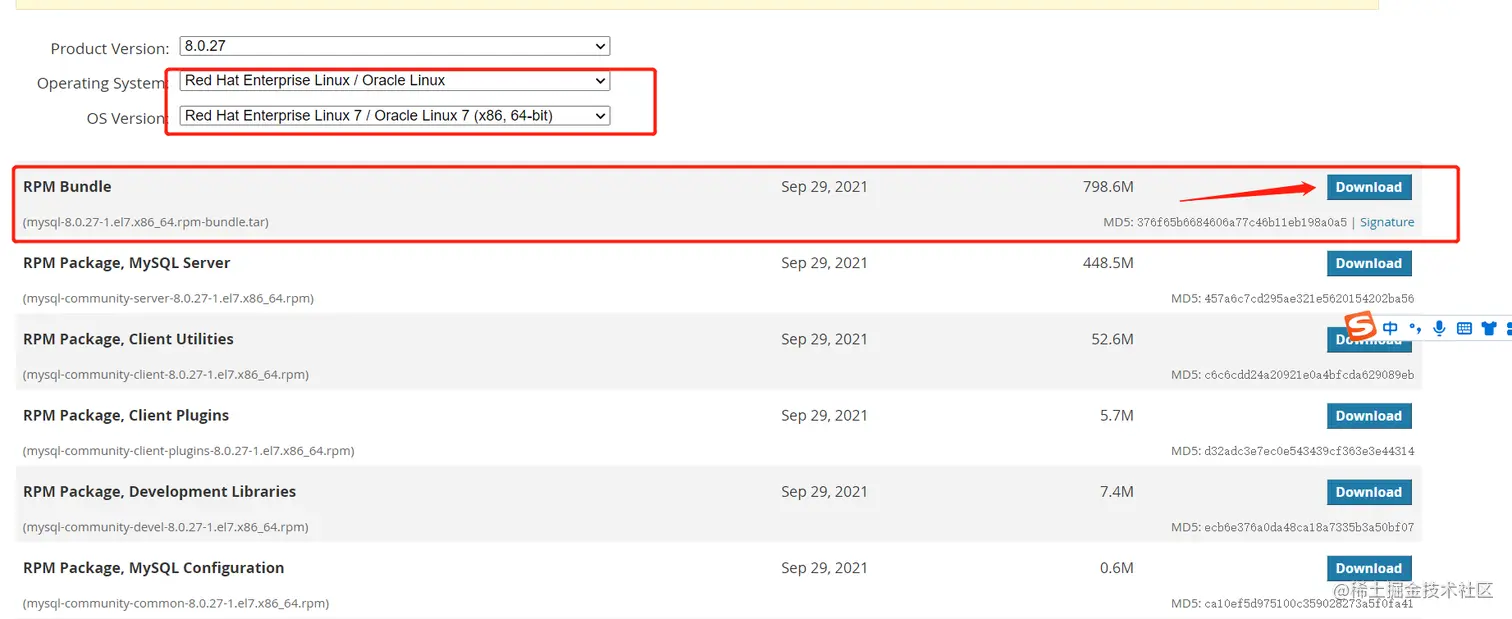Click the mysql-community-client-8.0.27 rpm filename
The height and width of the screenshot is (619, 1512).
coord(166,374)
